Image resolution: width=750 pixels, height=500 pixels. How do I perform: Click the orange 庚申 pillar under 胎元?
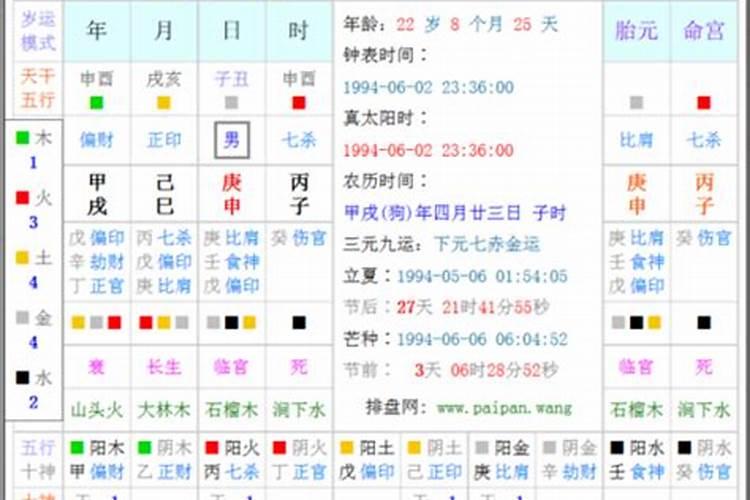coord(636,194)
